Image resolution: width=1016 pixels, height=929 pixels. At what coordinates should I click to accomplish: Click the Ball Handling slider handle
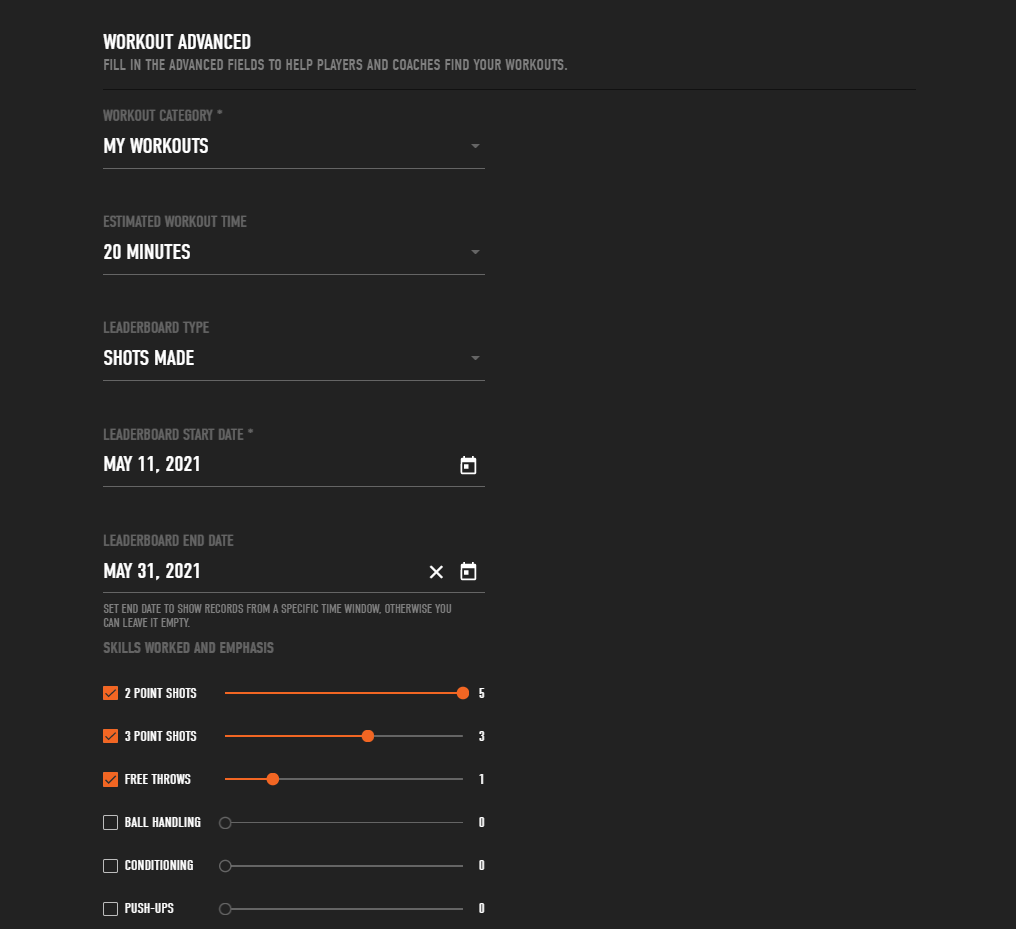pos(225,822)
